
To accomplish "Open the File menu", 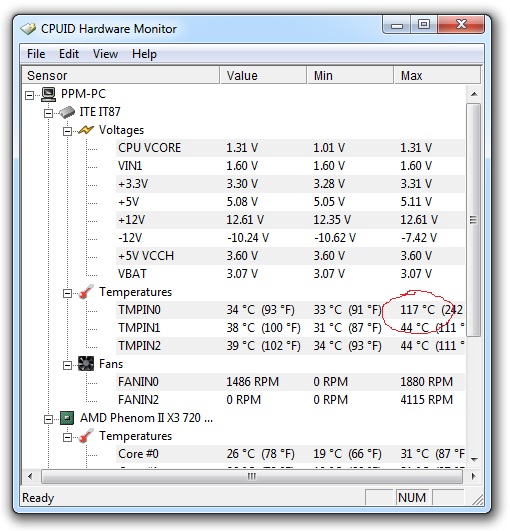I will (36, 54).
